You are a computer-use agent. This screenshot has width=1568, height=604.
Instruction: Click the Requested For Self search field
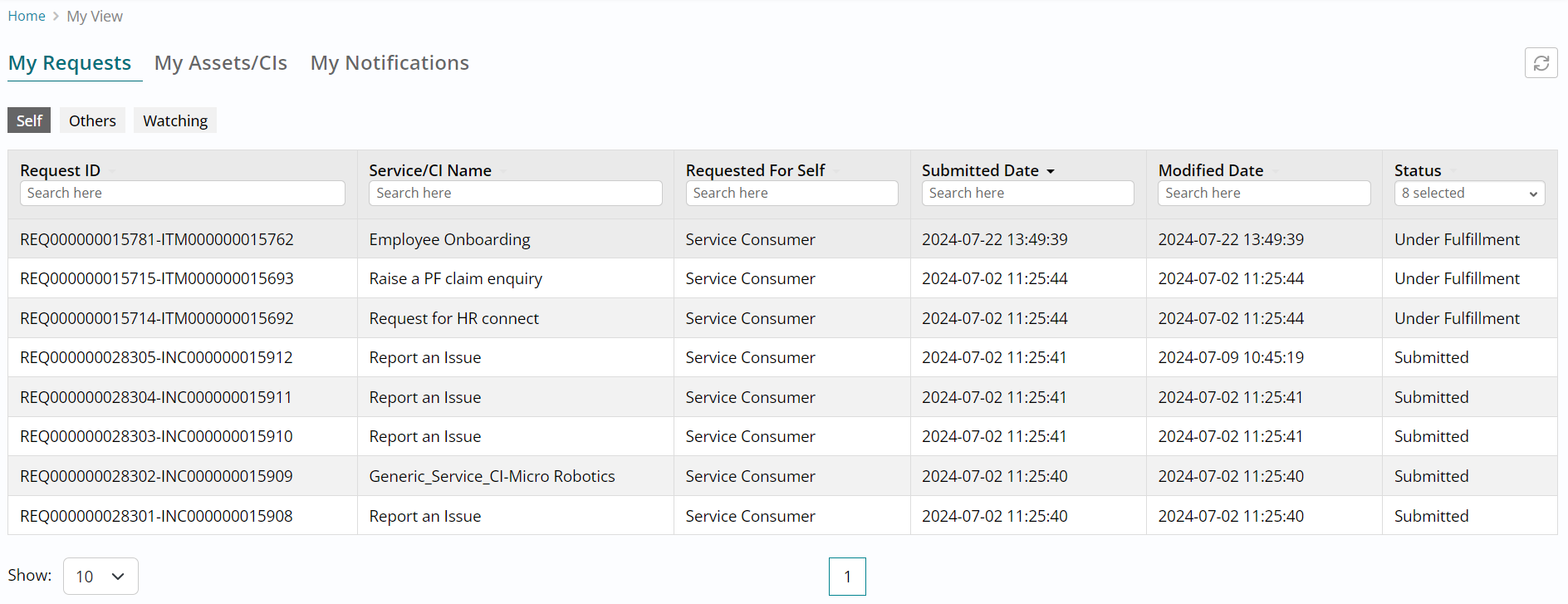tap(791, 194)
